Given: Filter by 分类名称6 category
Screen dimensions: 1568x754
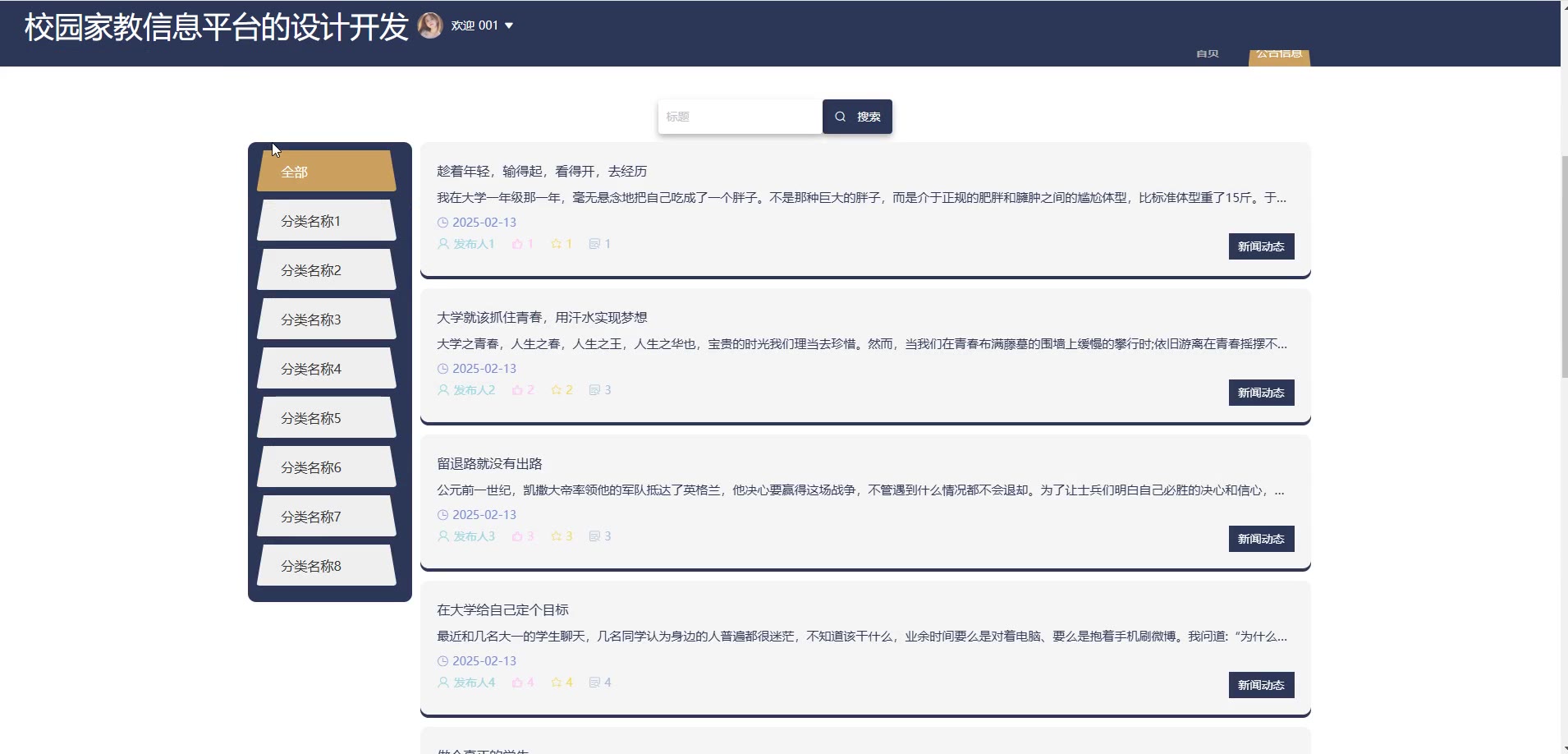Looking at the screenshot, I should pos(327,467).
